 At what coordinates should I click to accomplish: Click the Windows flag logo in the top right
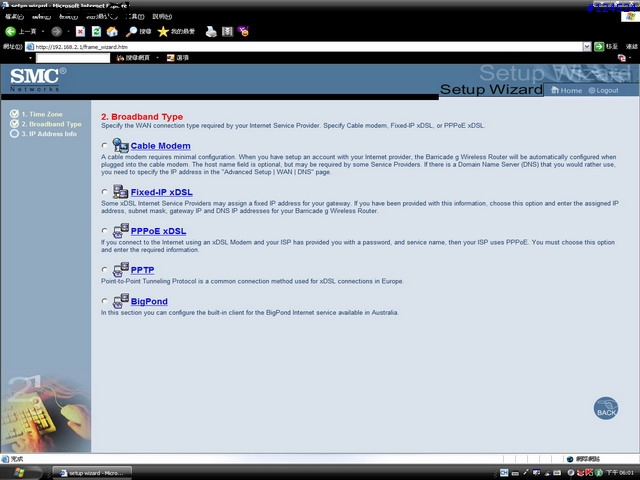631,16
